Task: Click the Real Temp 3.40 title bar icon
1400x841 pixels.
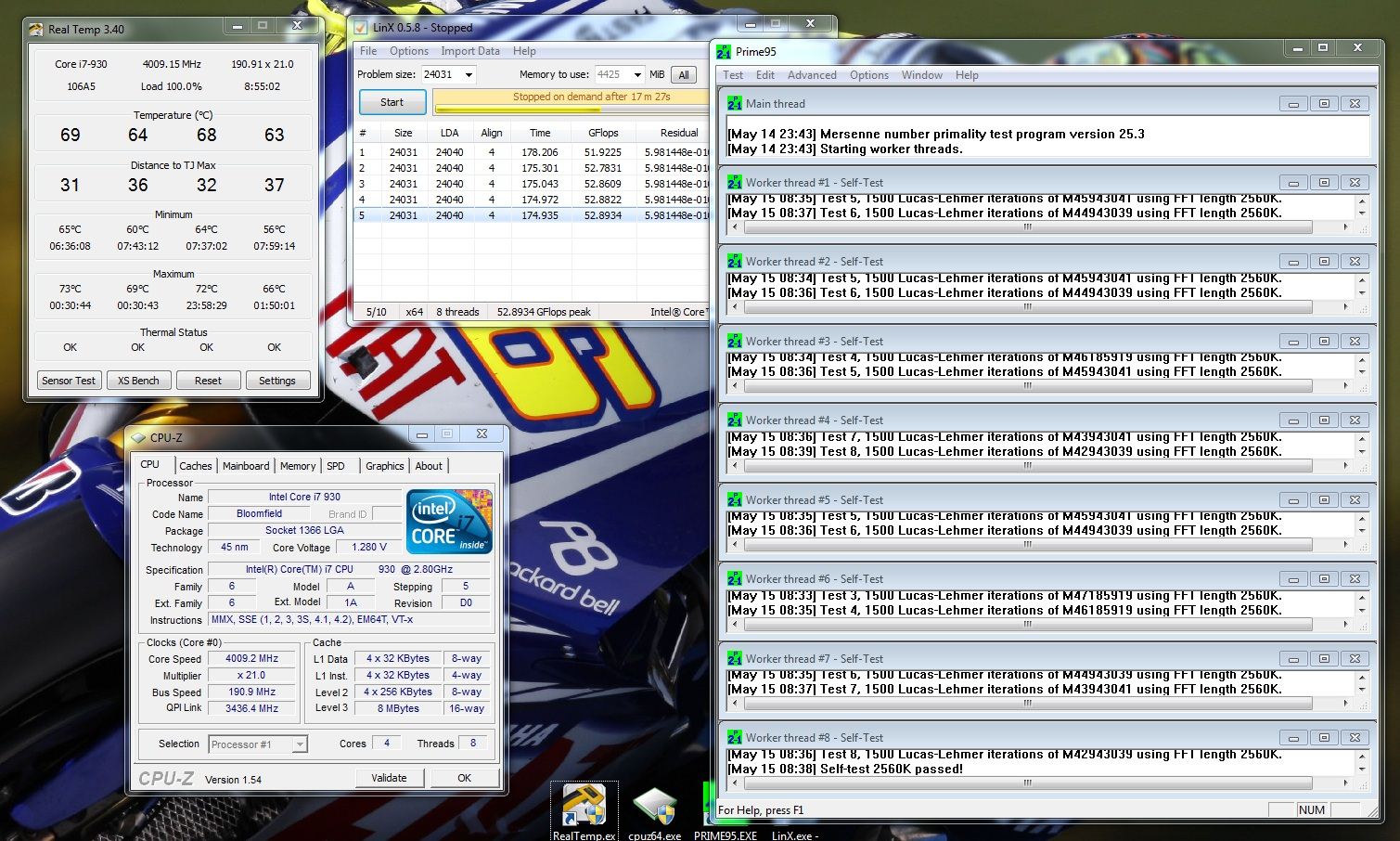Action: pos(37,29)
